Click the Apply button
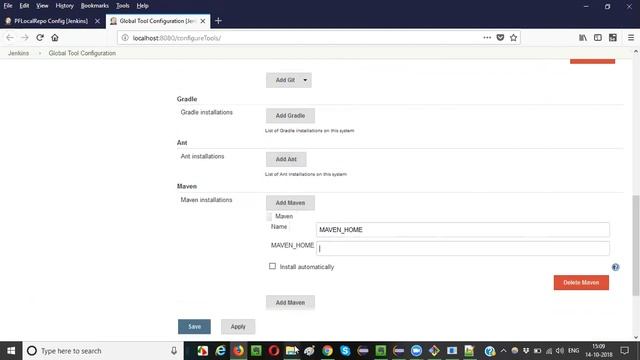The image size is (640, 360). 238,327
